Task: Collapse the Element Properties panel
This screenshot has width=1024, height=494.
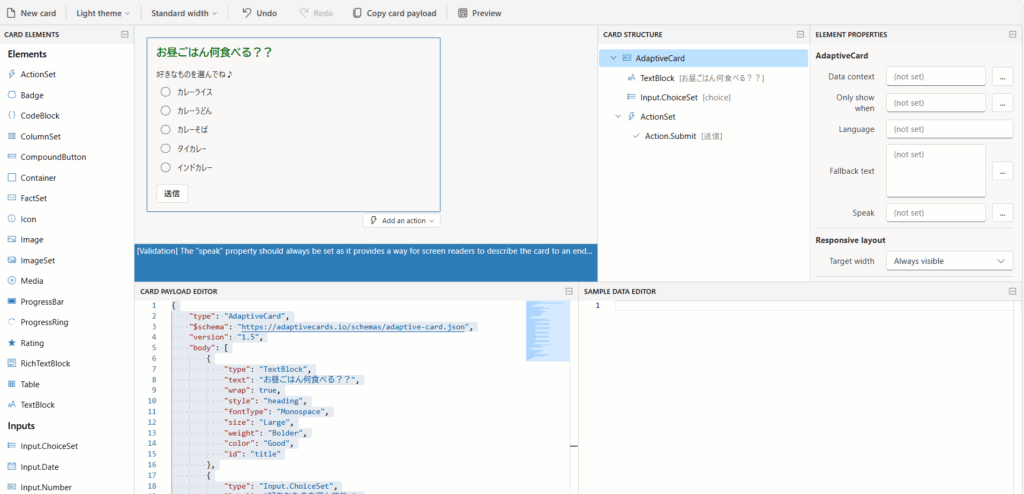Action: click(1012, 35)
